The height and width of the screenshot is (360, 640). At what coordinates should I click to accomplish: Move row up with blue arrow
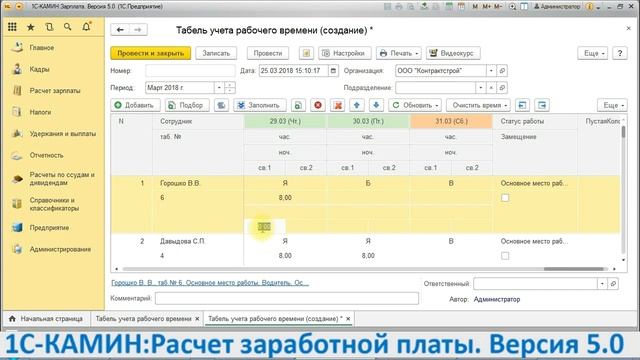coord(357,105)
